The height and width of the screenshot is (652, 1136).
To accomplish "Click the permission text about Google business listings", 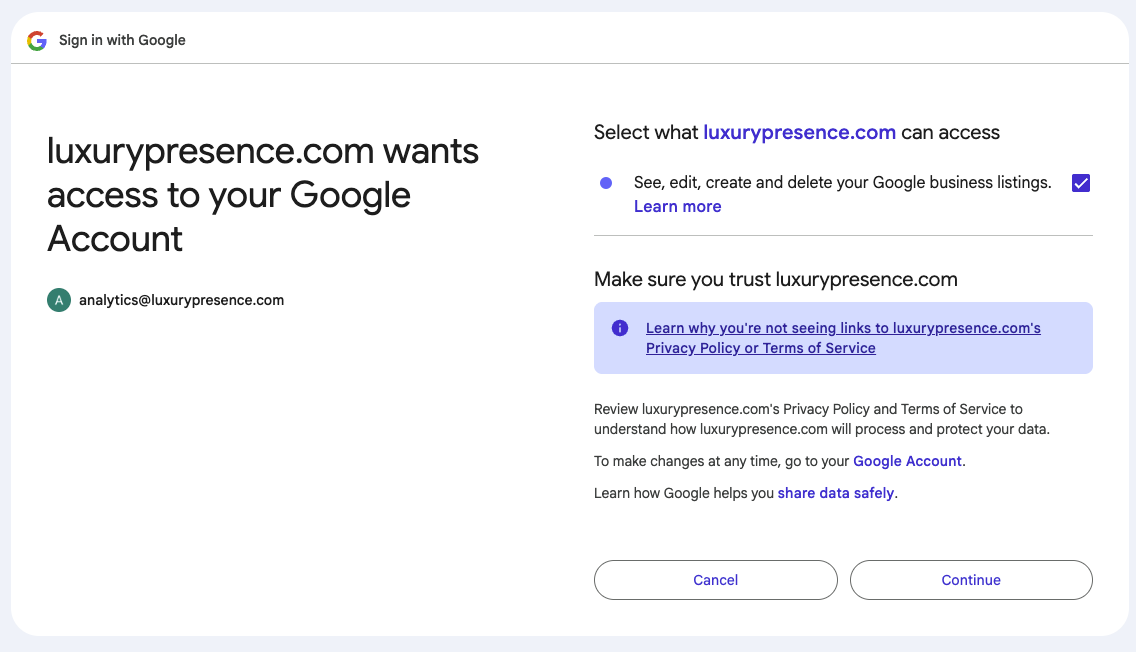I will [x=842, y=183].
